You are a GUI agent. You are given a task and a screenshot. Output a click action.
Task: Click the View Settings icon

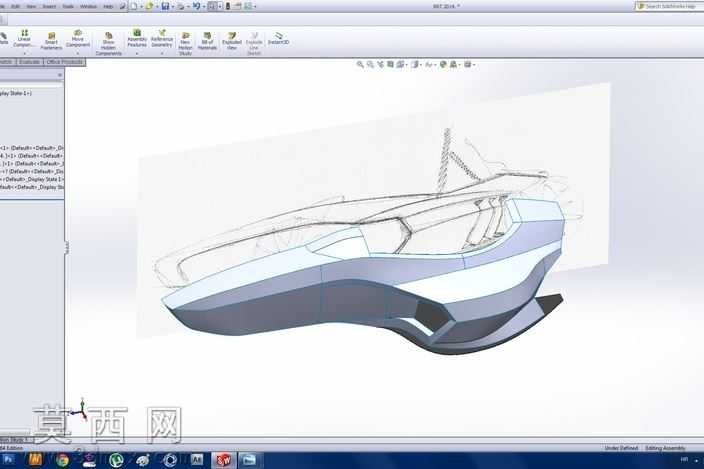pos(467,65)
